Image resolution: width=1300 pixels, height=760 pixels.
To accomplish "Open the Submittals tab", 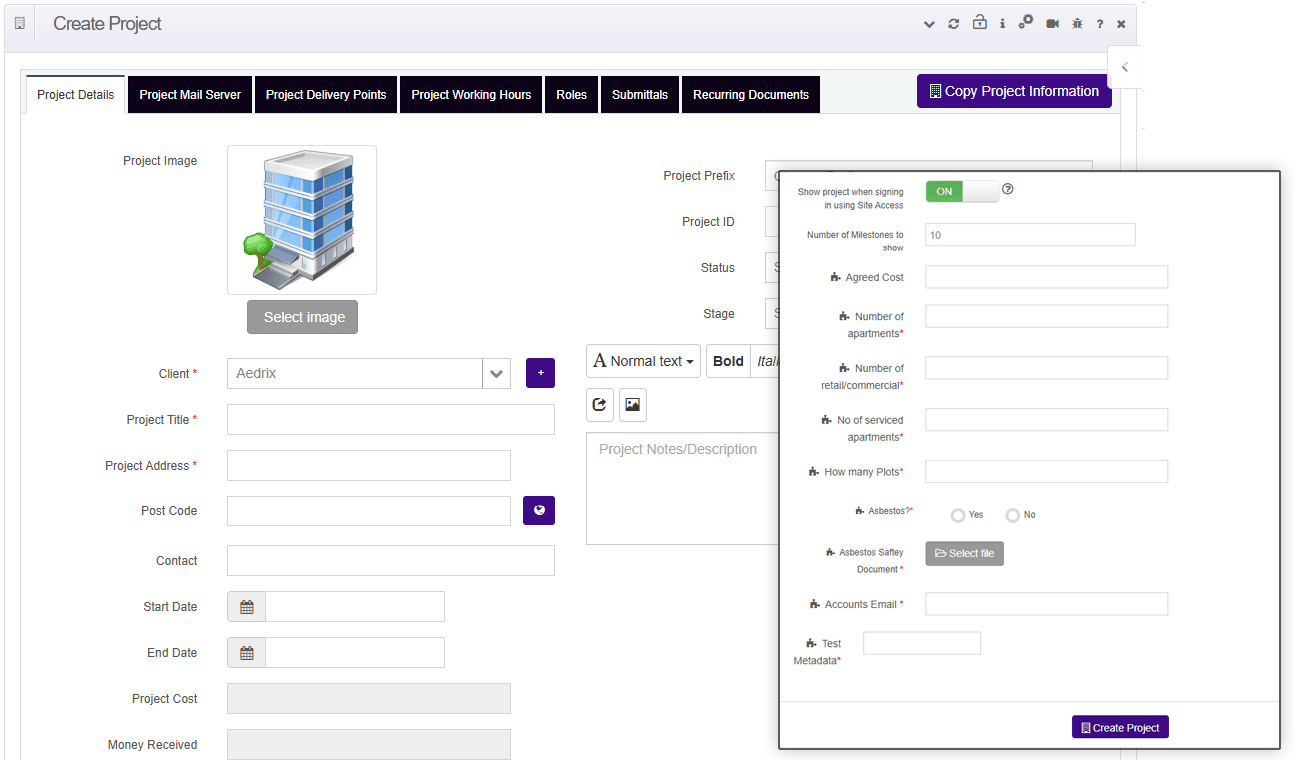I will pos(640,95).
